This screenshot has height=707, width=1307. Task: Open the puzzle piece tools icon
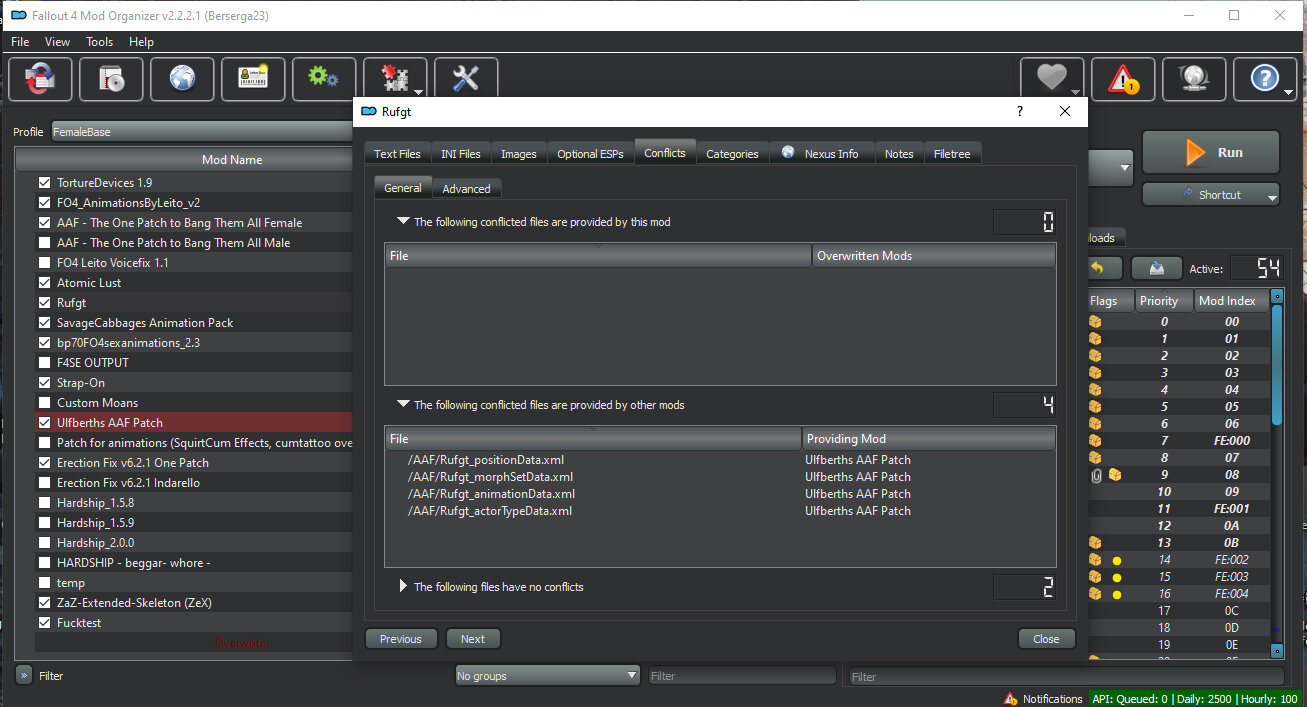tap(395, 79)
